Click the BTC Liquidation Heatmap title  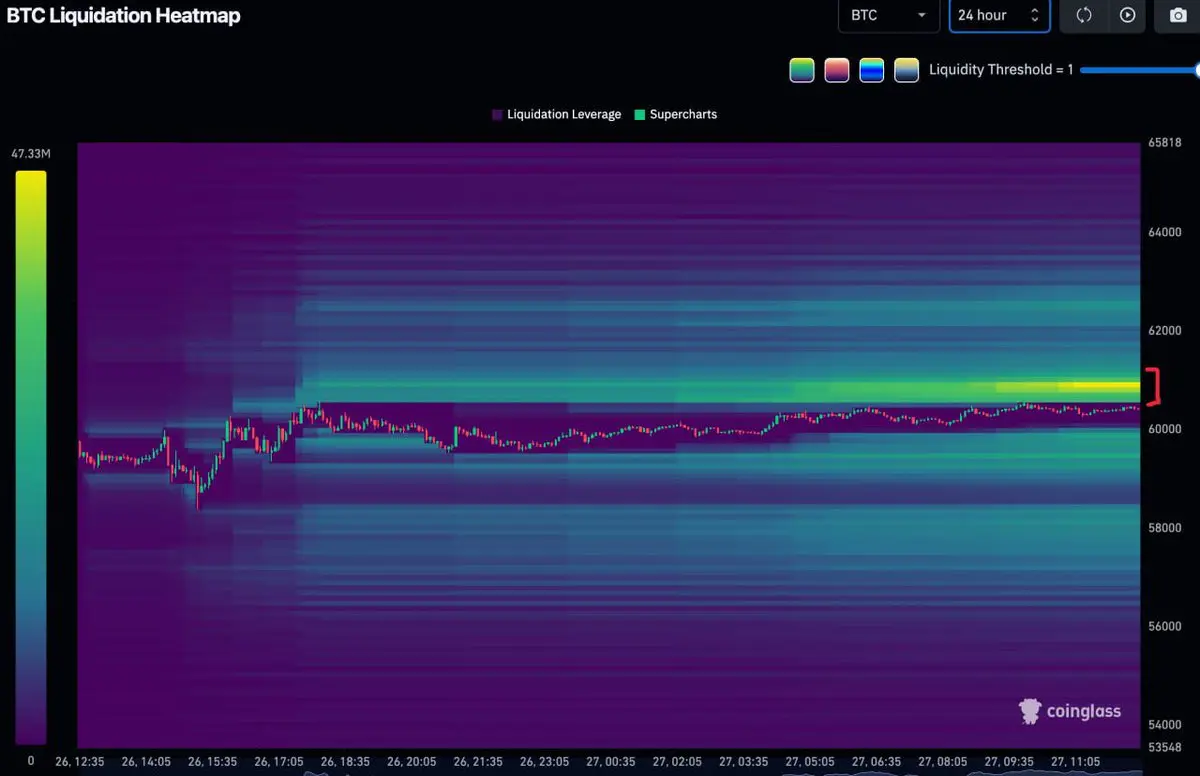click(123, 15)
